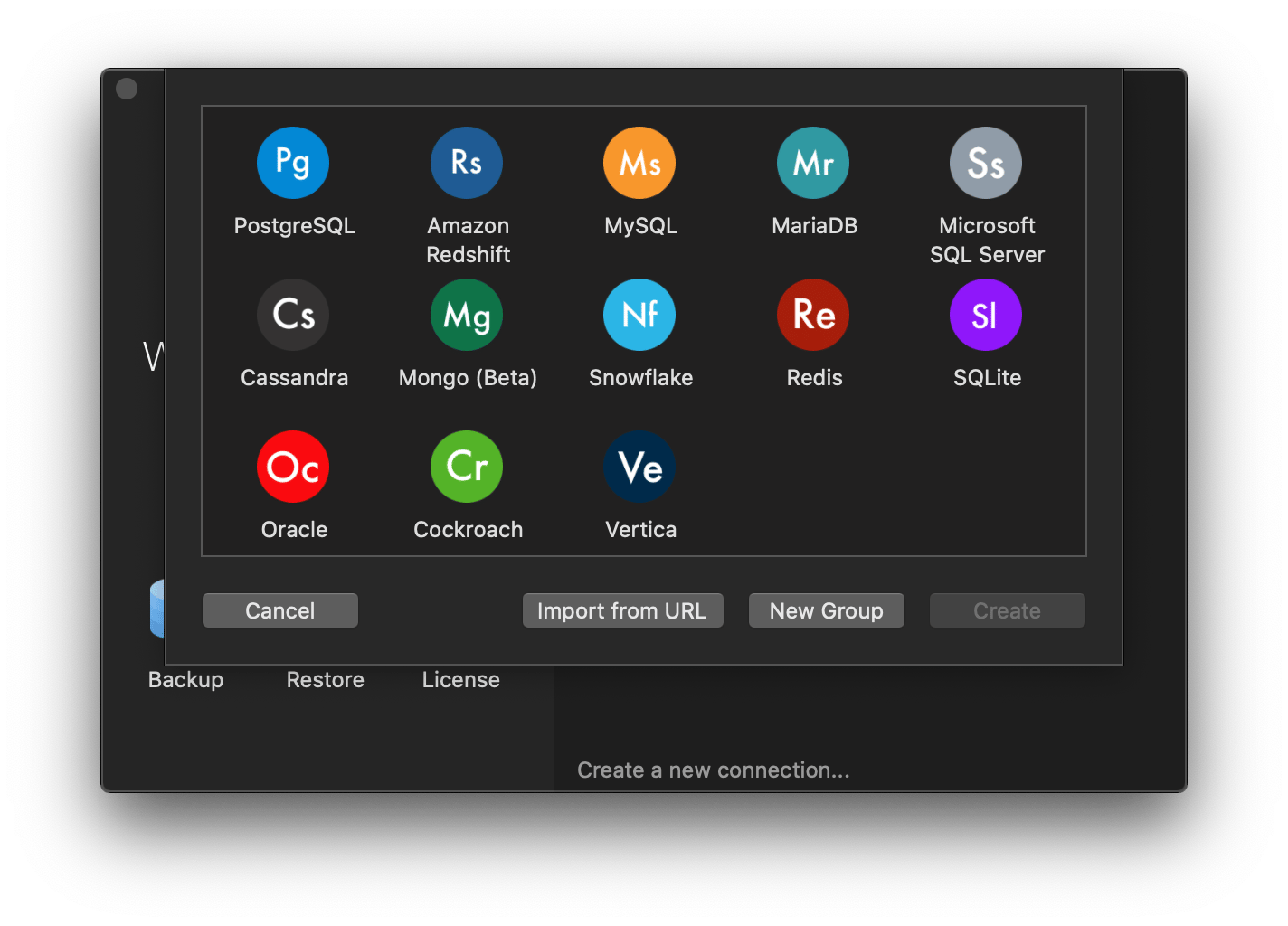This screenshot has height=926, width=1288.
Task: Open License in the background window
Action: pyautogui.click(x=461, y=680)
